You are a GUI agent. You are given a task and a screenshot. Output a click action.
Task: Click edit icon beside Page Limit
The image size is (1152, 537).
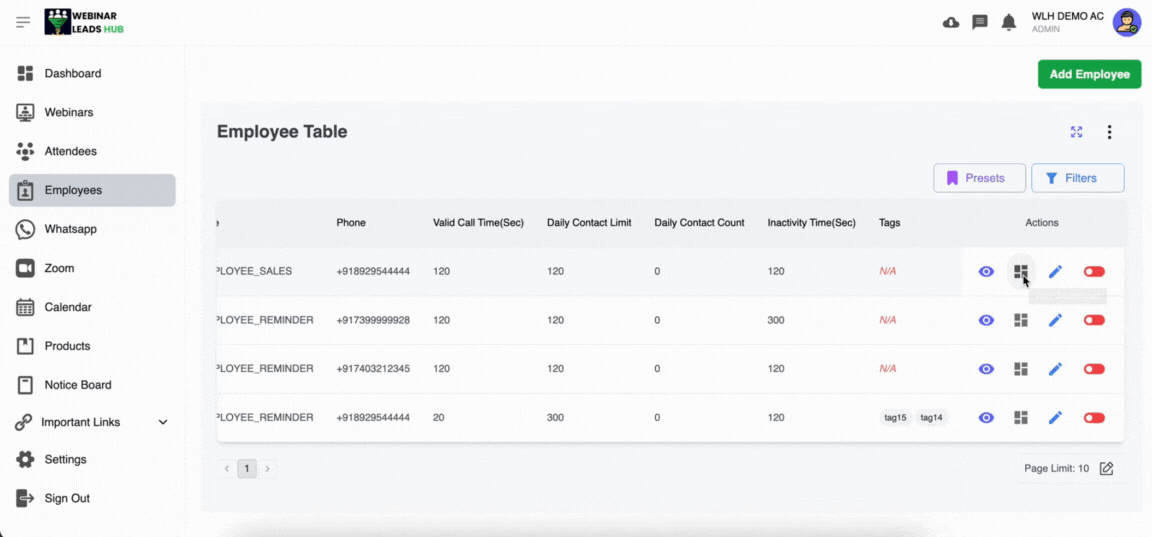[x=1106, y=468]
